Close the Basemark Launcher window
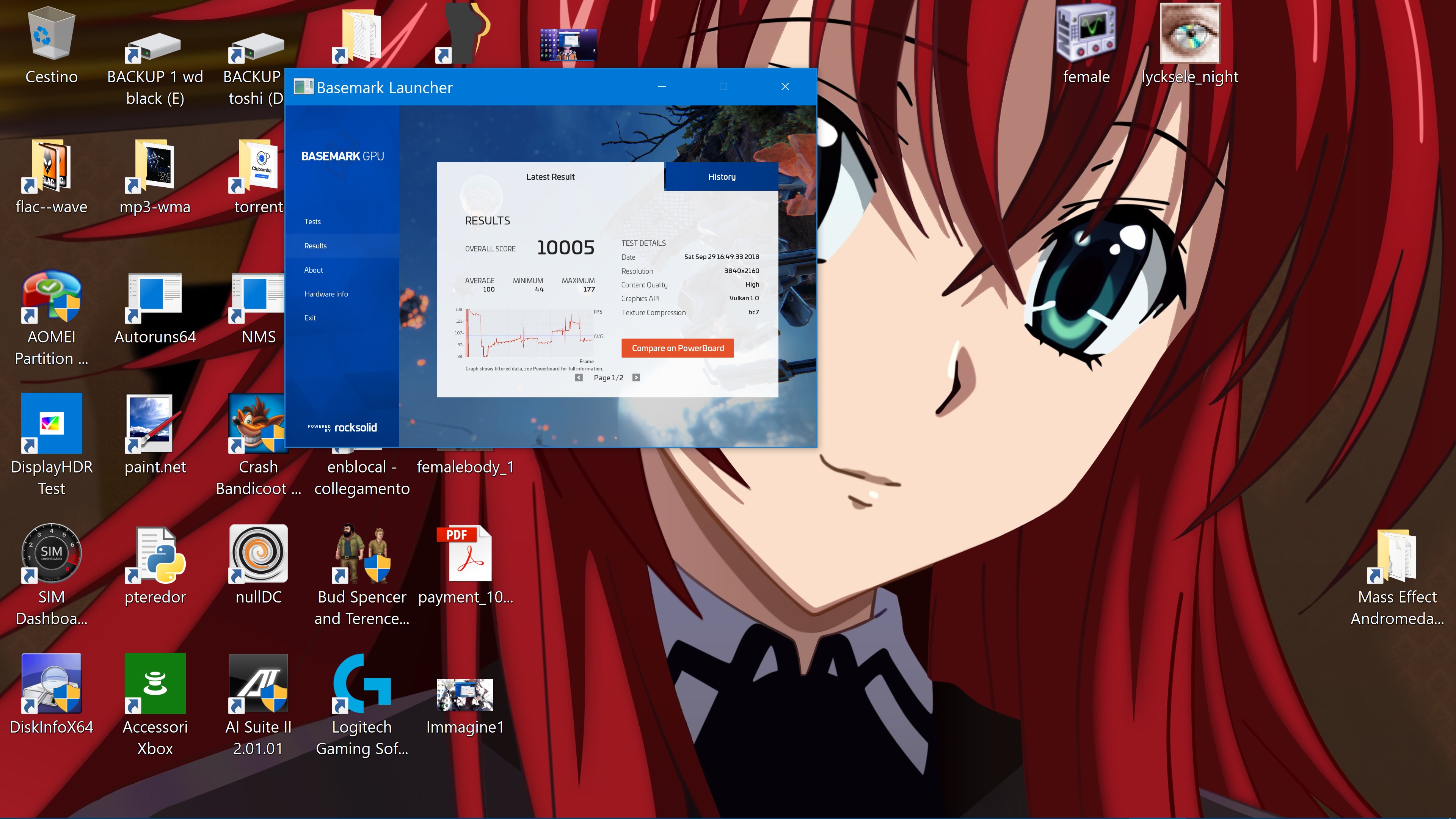Screen dimensions: 1456x819 tap(785, 86)
